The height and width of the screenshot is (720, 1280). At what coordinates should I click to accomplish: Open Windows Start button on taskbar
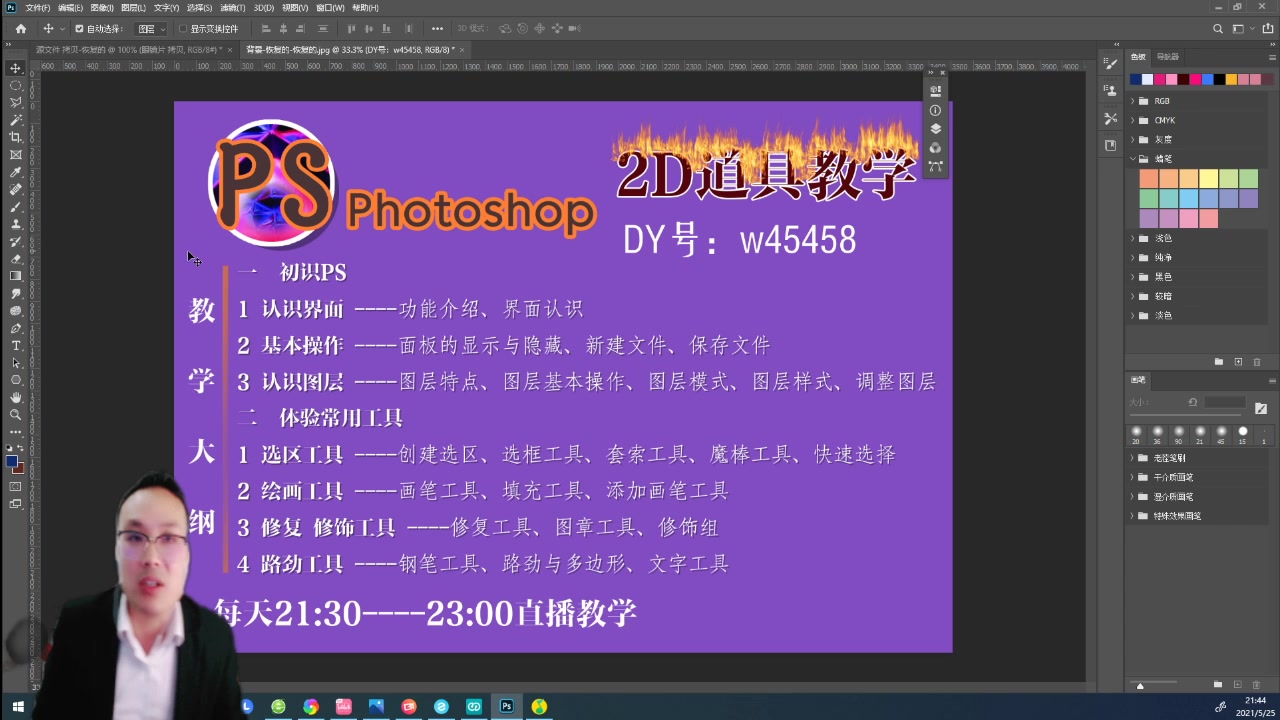point(18,706)
